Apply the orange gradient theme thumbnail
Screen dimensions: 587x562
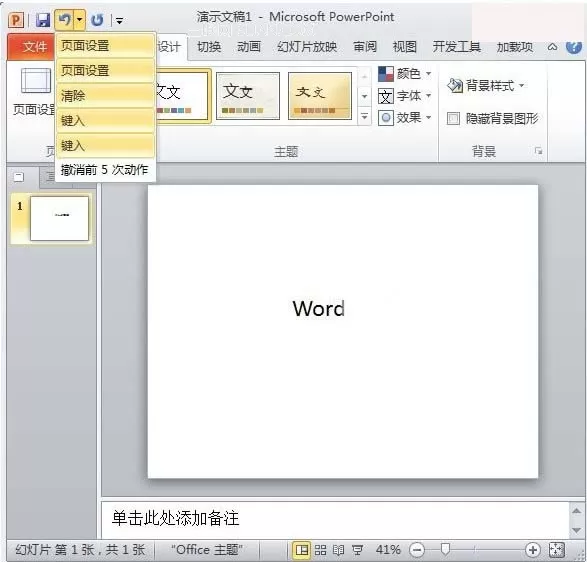320,96
